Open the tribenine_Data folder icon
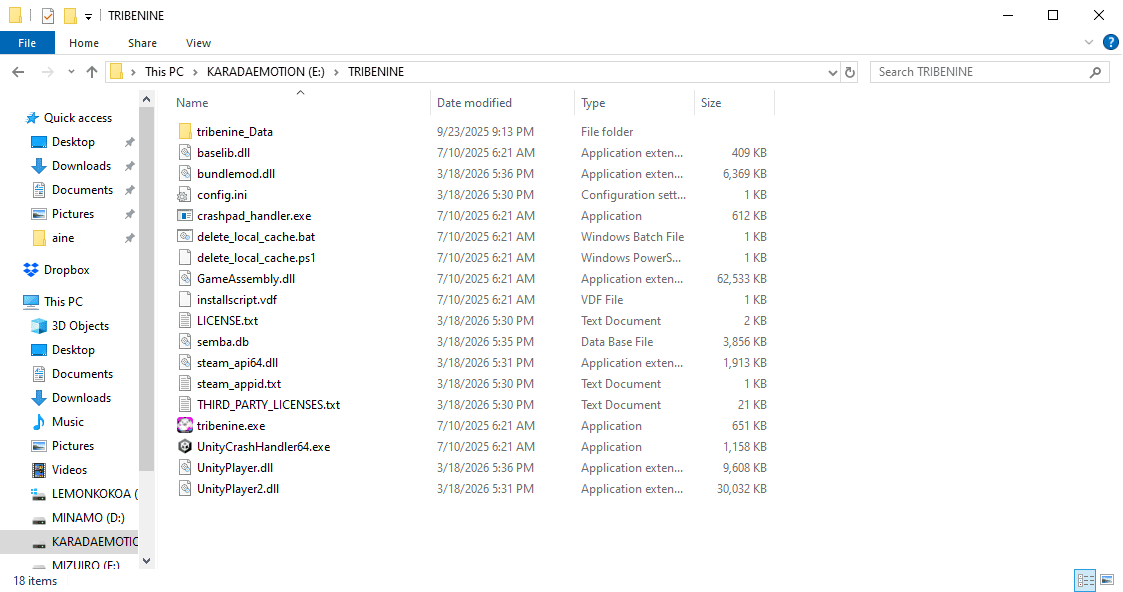This screenshot has height=592, width=1123. (x=185, y=132)
